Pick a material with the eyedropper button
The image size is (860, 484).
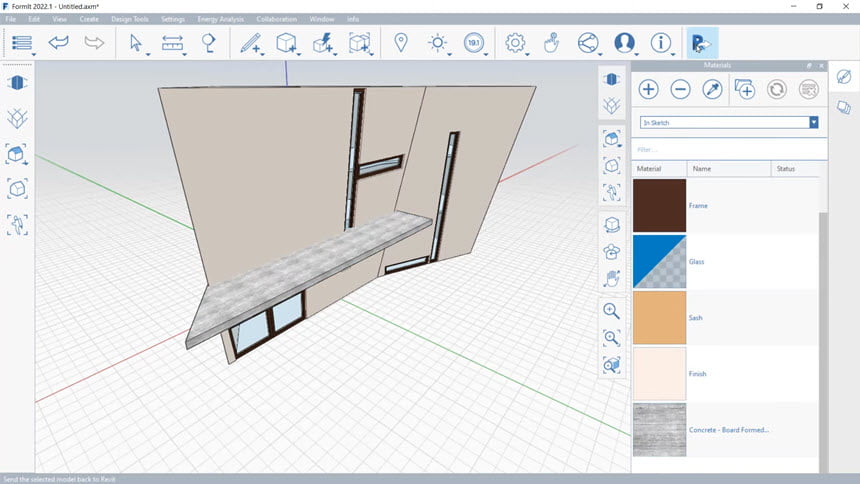(x=712, y=89)
